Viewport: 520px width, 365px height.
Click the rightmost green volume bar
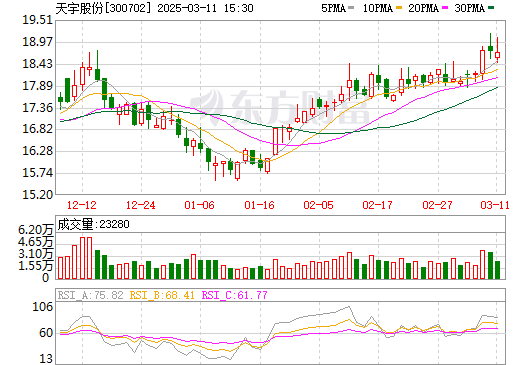point(497,270)
